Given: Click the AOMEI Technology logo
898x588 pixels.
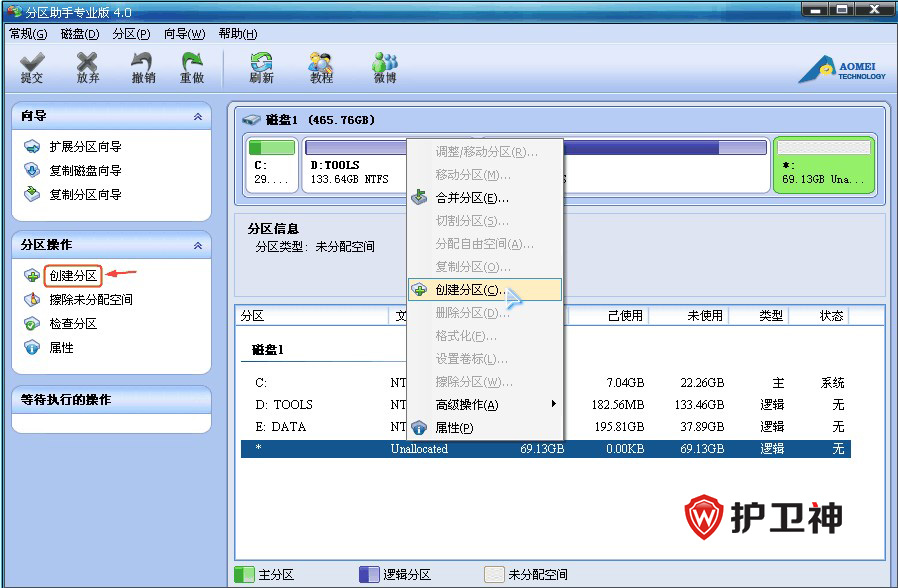Looking at the screenshot, I should click(x=842, y=70).
